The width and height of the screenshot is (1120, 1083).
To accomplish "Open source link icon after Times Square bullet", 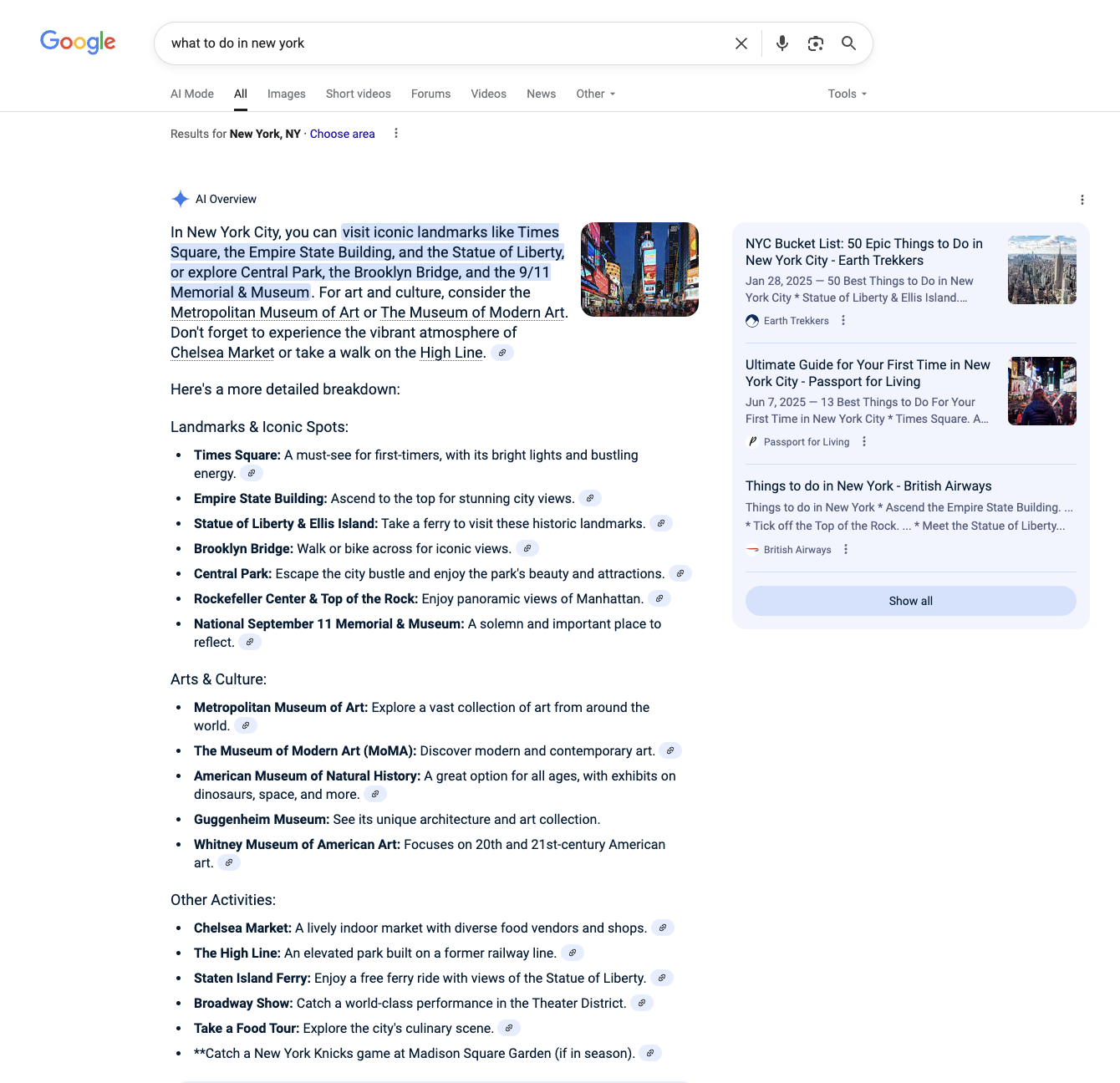I will coord(252,473).
